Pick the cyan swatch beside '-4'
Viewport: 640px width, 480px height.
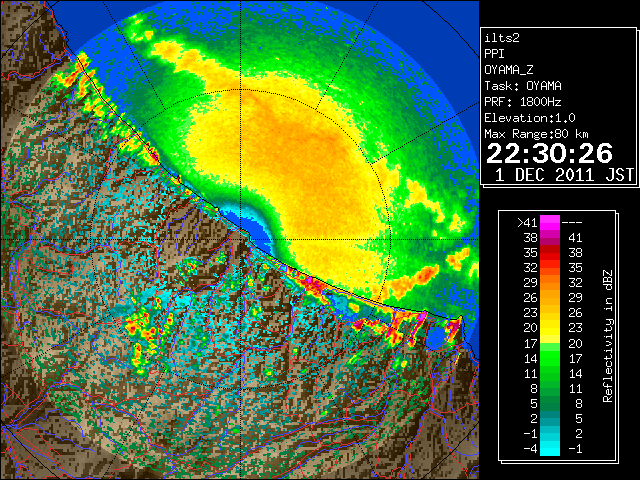tap(550, 449)
